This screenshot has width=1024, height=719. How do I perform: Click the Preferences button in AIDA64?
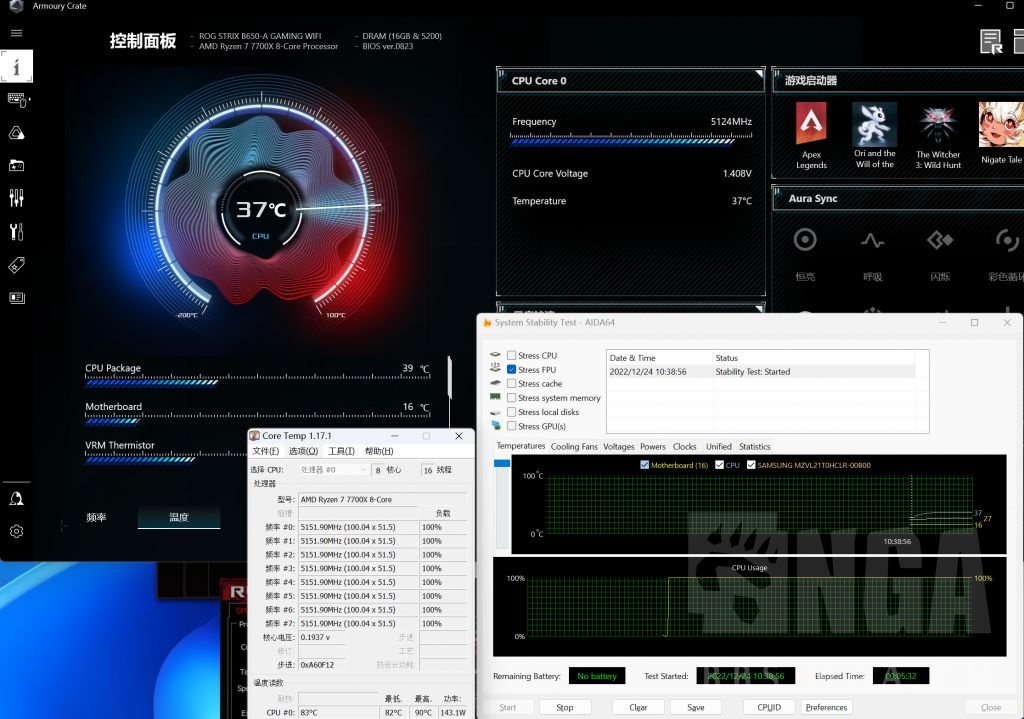click(x=826, y=707)
